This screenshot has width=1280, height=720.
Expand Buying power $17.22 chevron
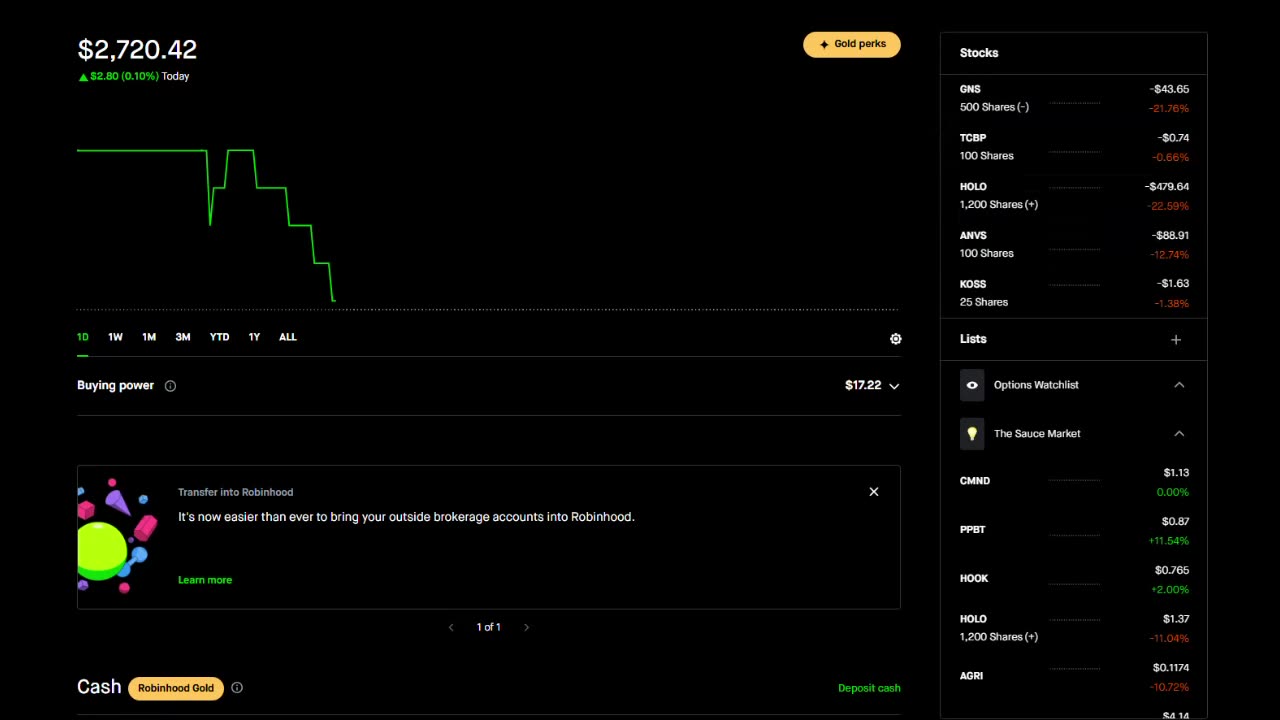(894, 386)
